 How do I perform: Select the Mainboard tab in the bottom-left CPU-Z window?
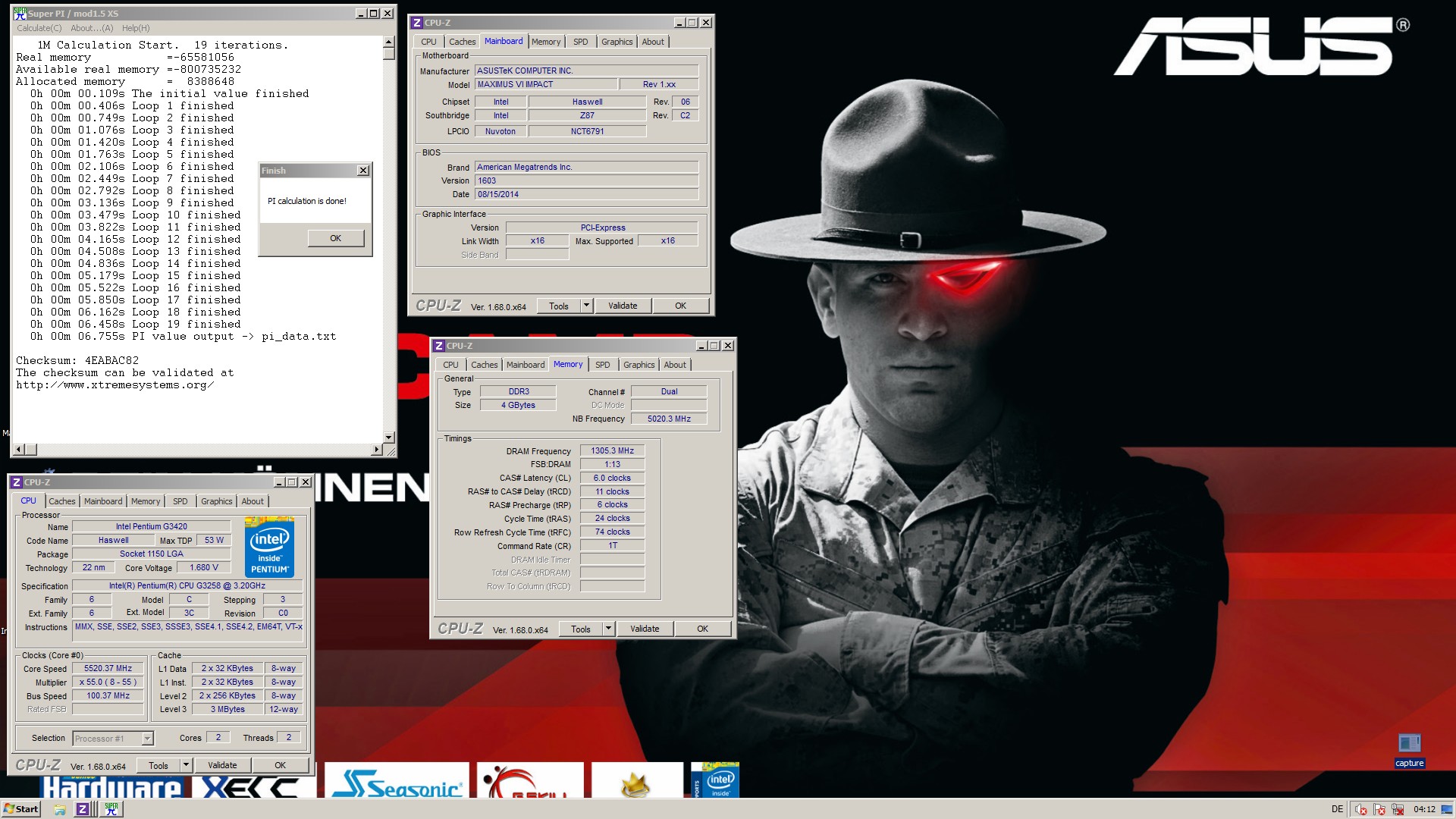coord(103,501)
